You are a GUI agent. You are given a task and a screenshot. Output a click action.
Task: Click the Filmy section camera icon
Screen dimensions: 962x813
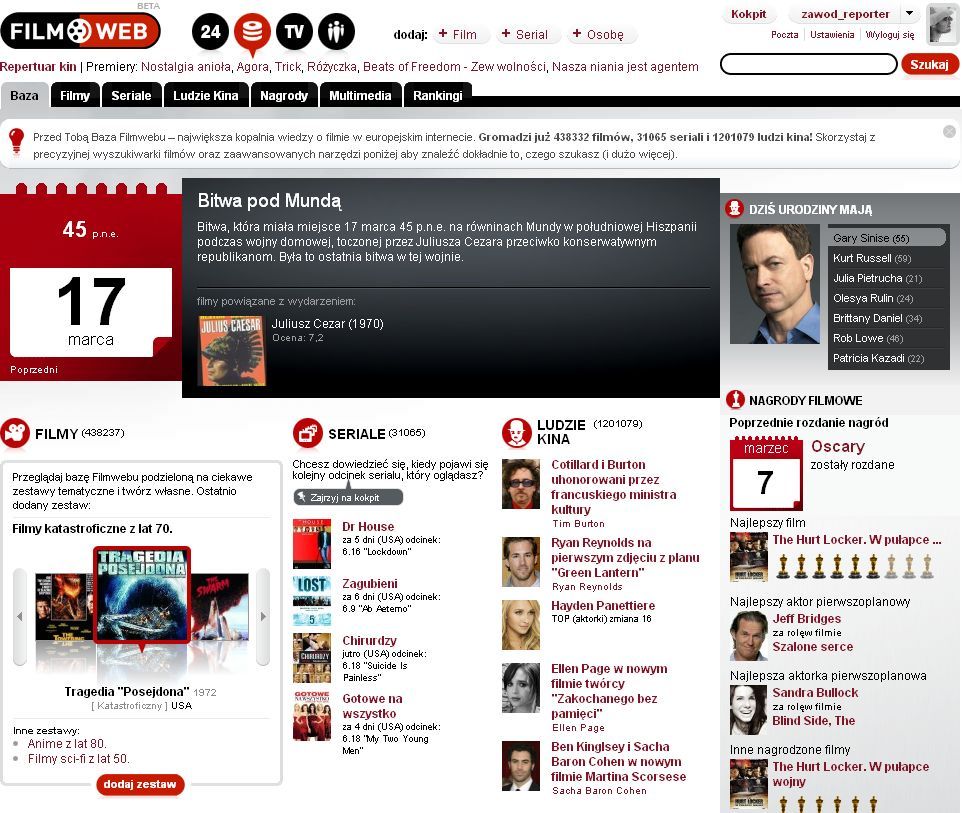coord(15,433)
